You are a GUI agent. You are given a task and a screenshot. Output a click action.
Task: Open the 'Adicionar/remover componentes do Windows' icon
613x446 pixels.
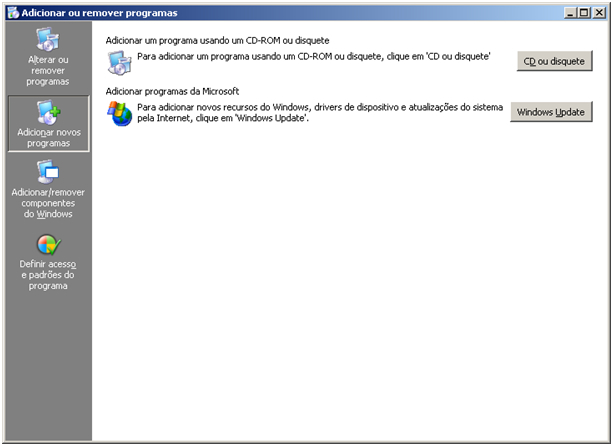48,173
